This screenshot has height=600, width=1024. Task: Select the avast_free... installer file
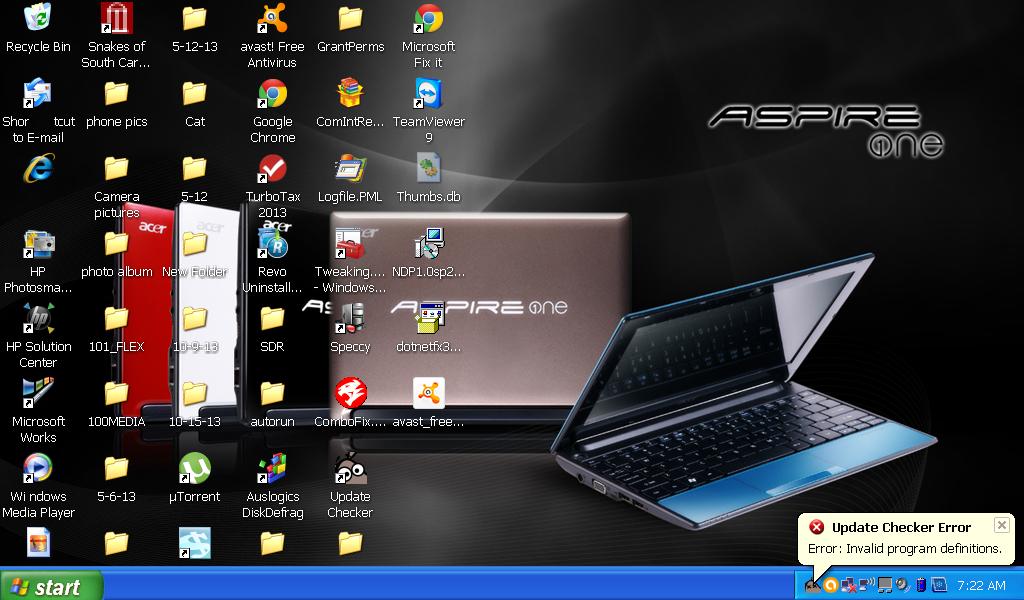428,394
